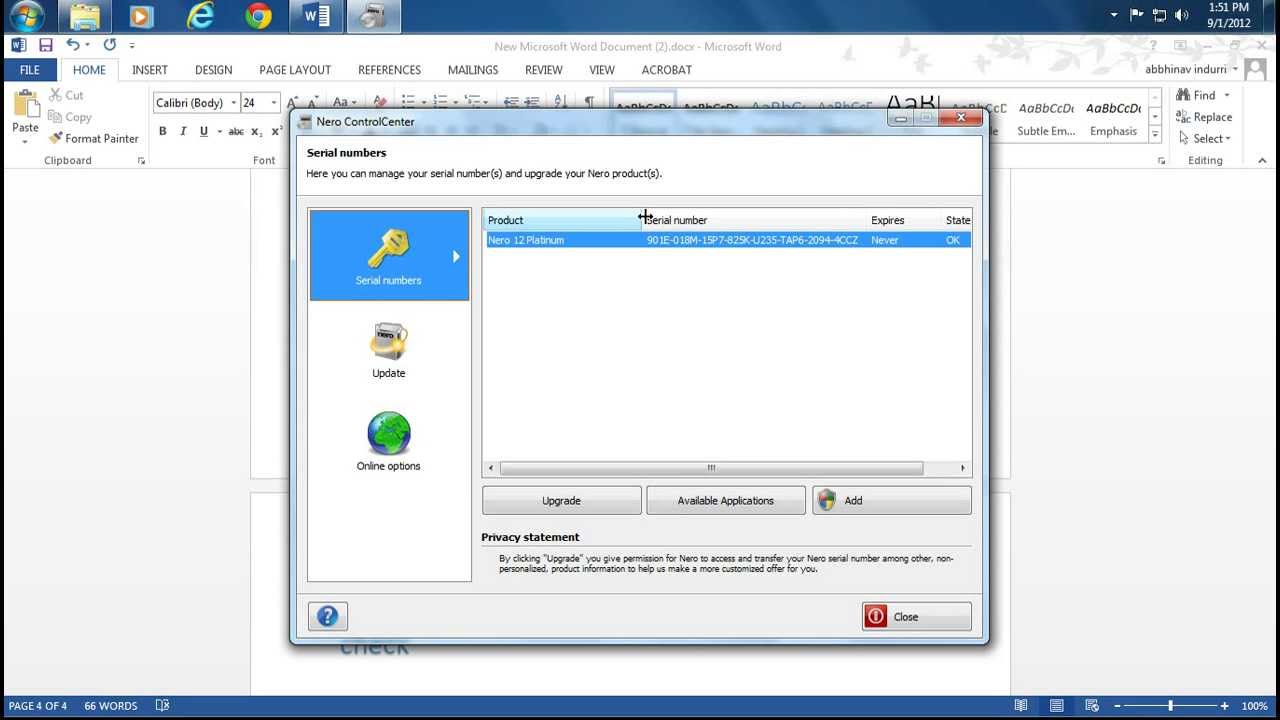This screenshot has height=720, width=1280.
Task: Switch to the REVIEW tab
Action: click(544, 70)
